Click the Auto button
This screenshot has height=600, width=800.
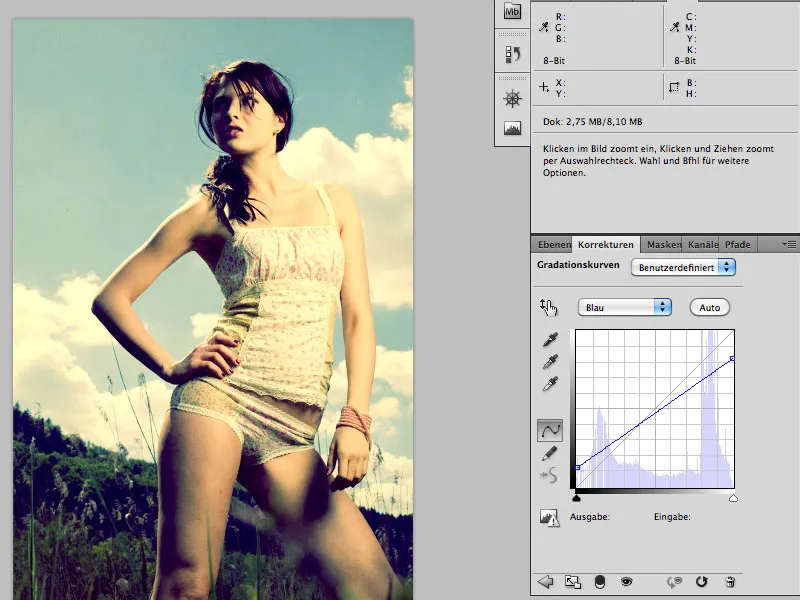click(x=710, y=307)
